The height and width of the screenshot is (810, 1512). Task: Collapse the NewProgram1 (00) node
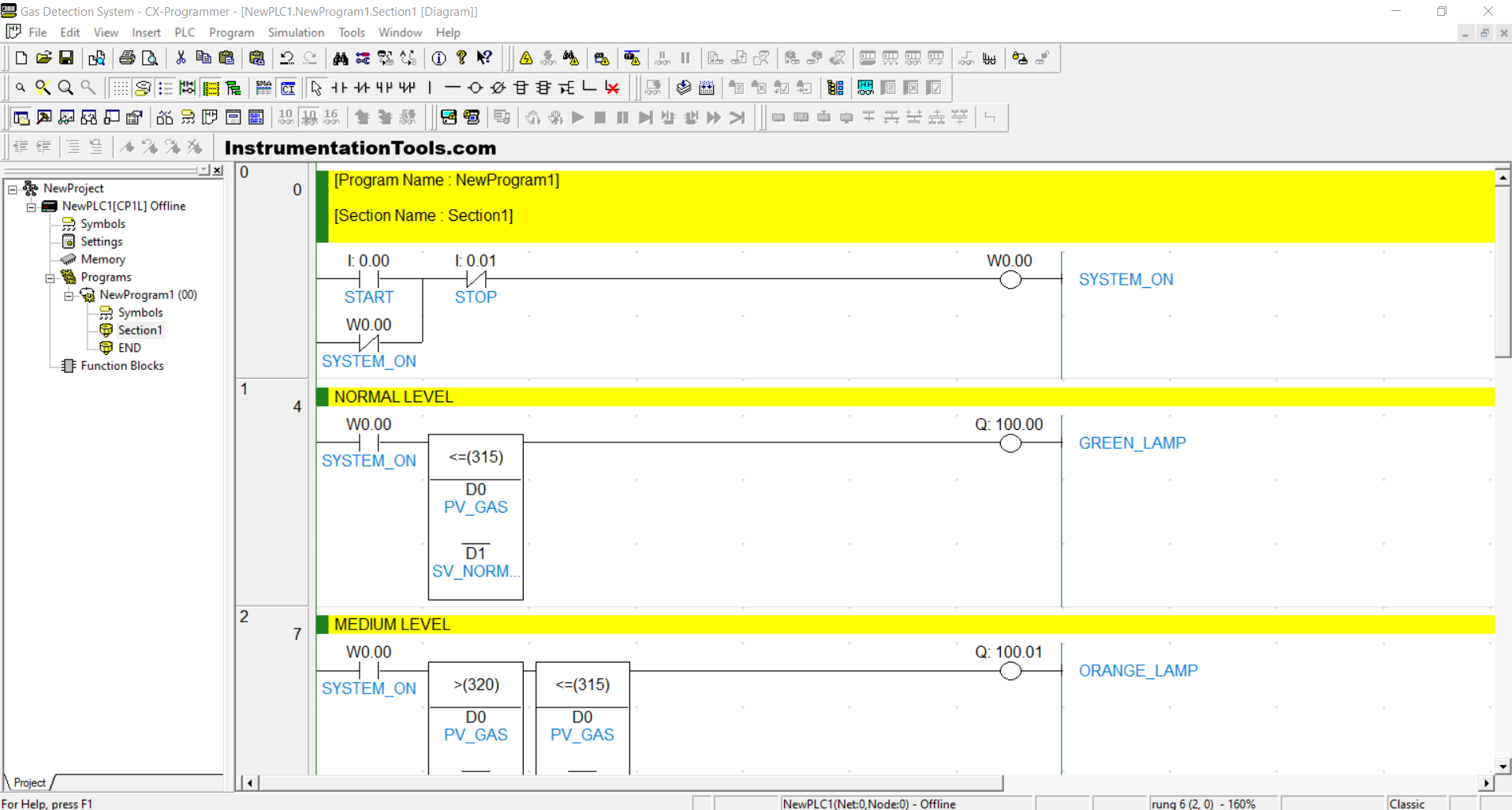pyautogui.click(x=69, y=295)
